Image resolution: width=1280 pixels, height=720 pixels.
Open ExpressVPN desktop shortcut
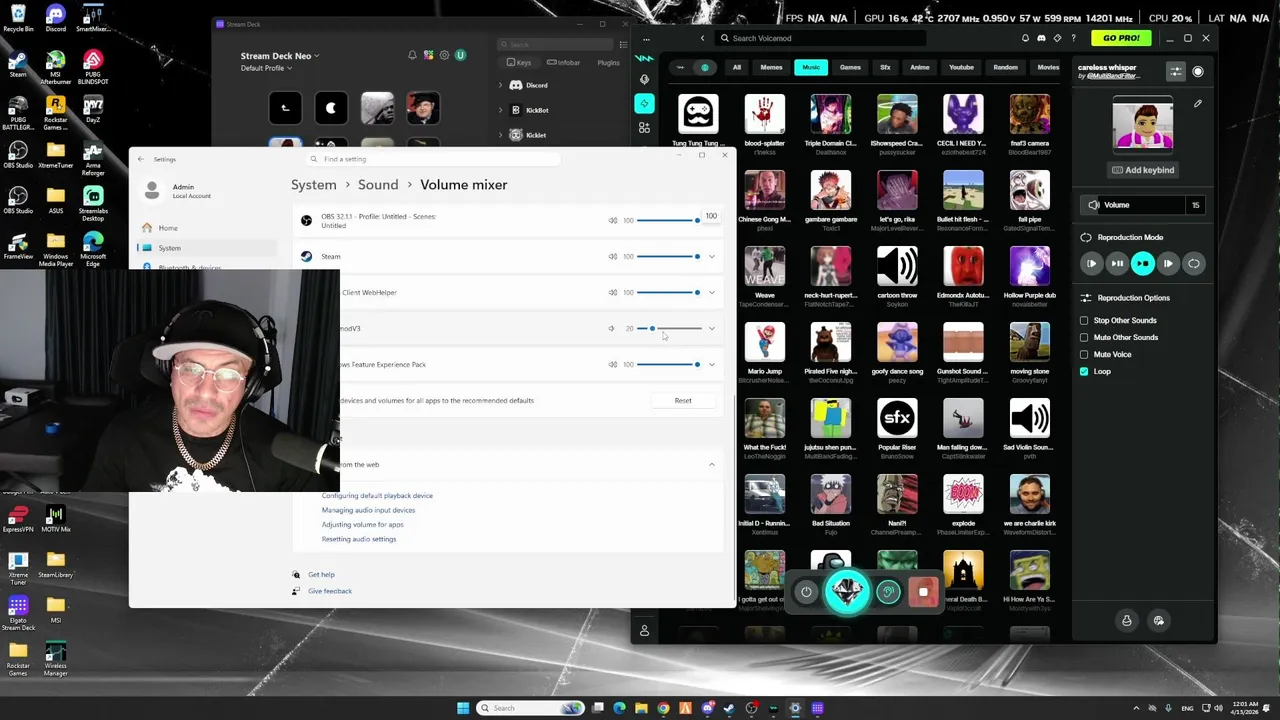pos(18,517)
